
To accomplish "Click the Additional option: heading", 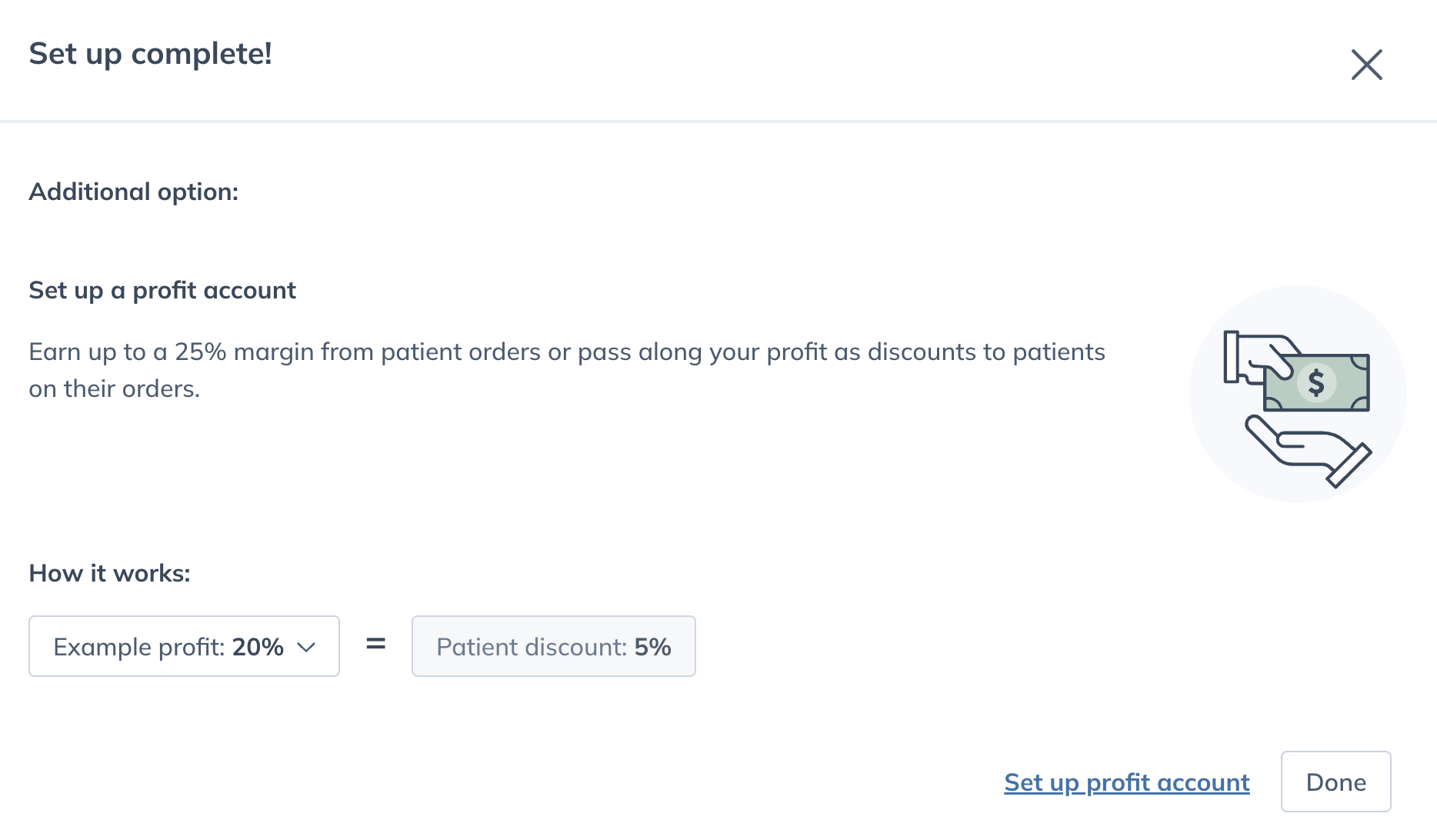I will 134,192.
